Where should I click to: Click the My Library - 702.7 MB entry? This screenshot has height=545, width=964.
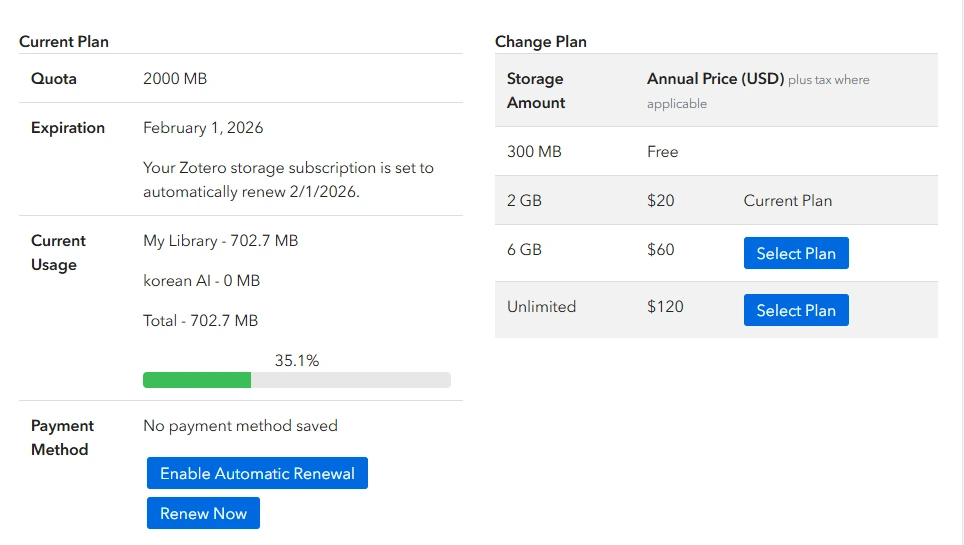point(220,240)
